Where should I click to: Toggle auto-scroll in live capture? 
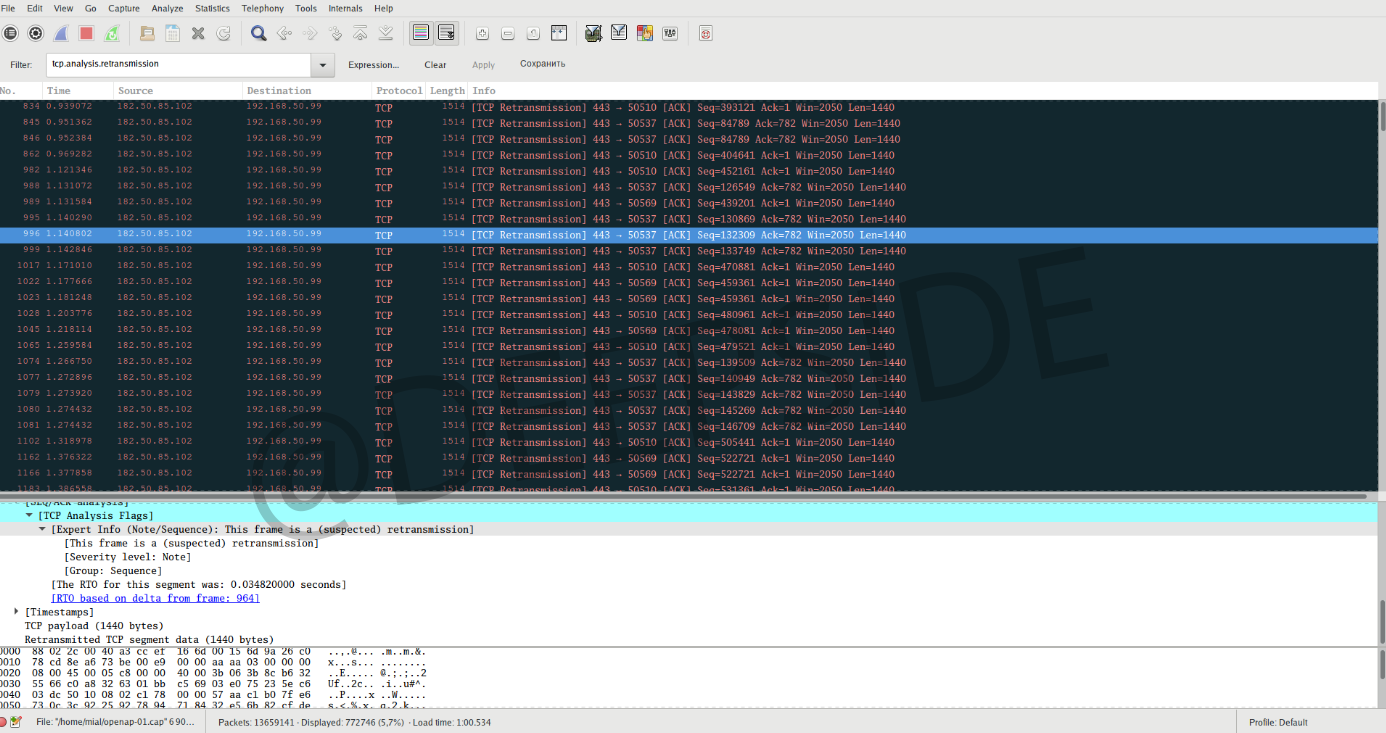point(446,33)
